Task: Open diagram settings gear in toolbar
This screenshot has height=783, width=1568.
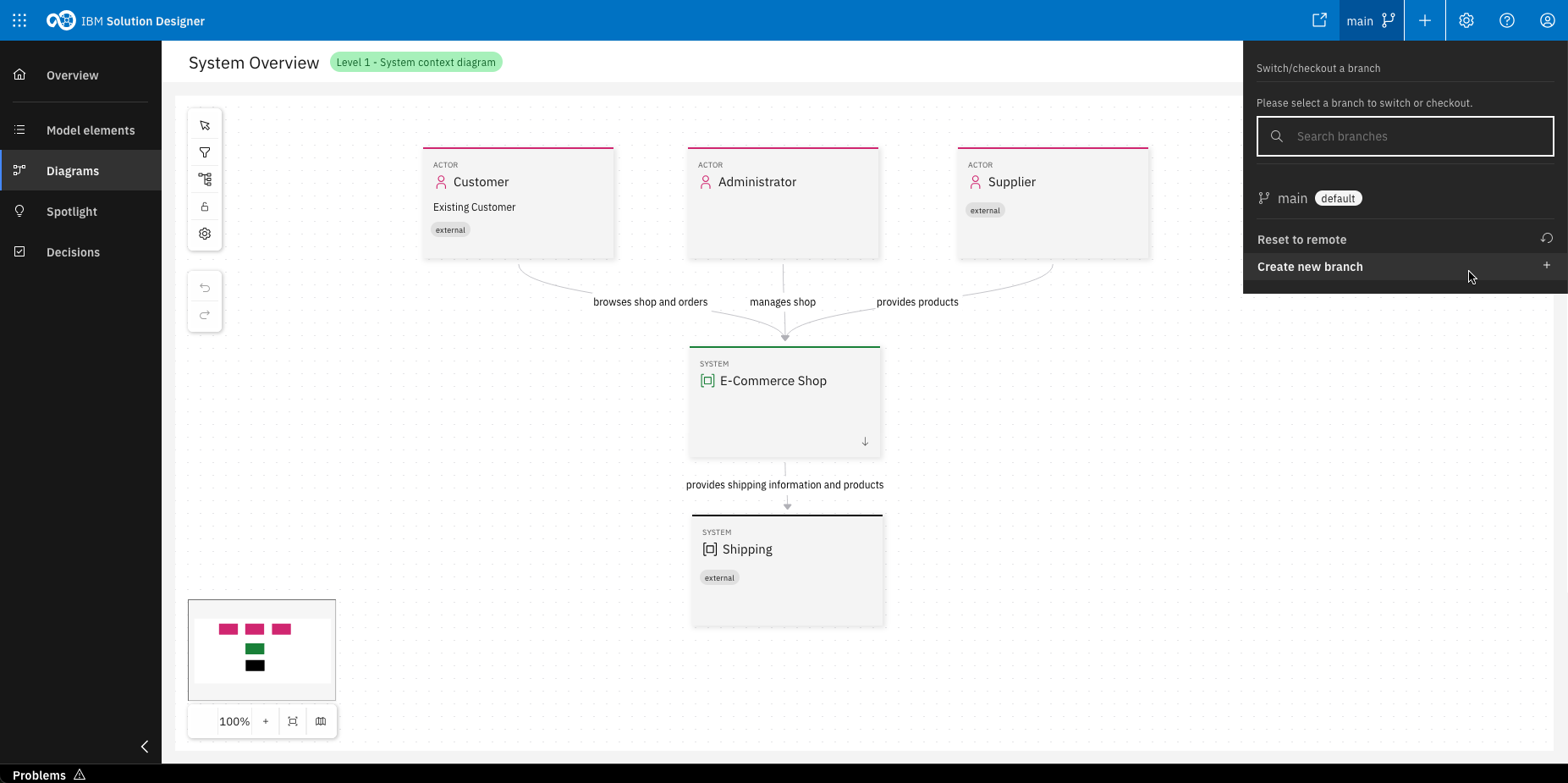Action: [x=204, y=234]
